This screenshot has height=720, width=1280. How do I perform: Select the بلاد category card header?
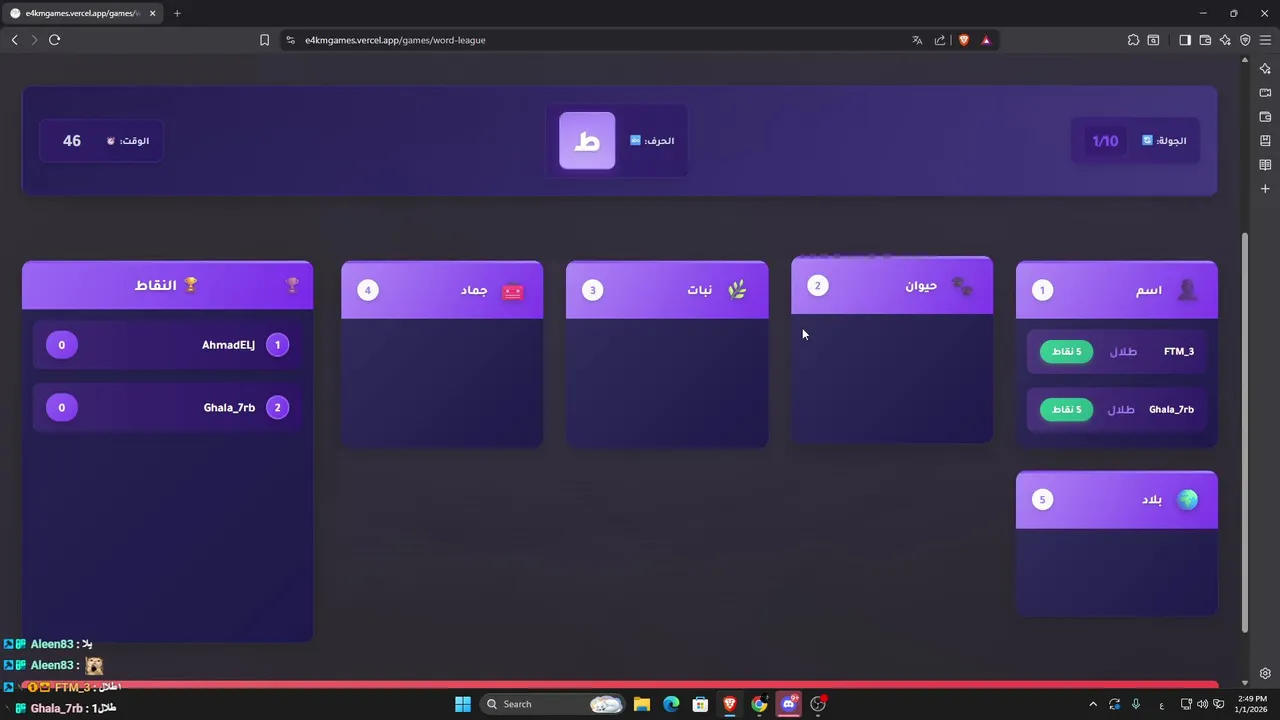coord(1117,500)
